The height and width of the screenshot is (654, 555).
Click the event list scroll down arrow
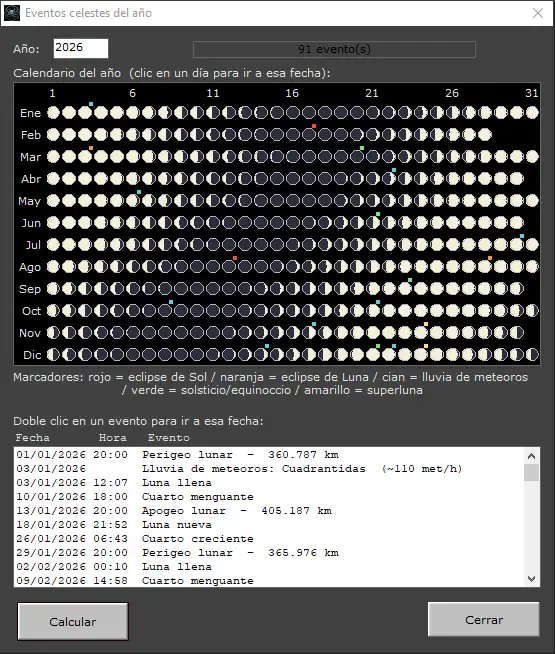[531, 579]
